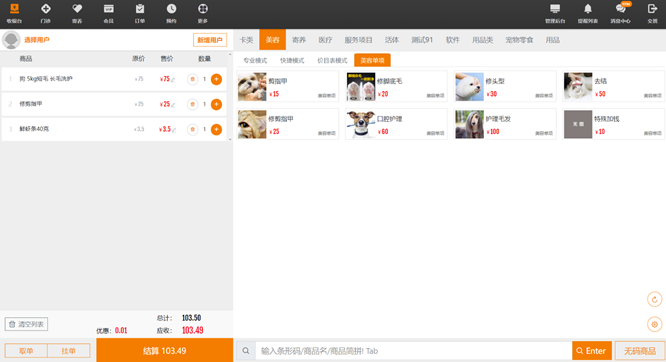Click the cart list scrollbar down arrow
The image size is (666, 362).
[x=230, y=139]
